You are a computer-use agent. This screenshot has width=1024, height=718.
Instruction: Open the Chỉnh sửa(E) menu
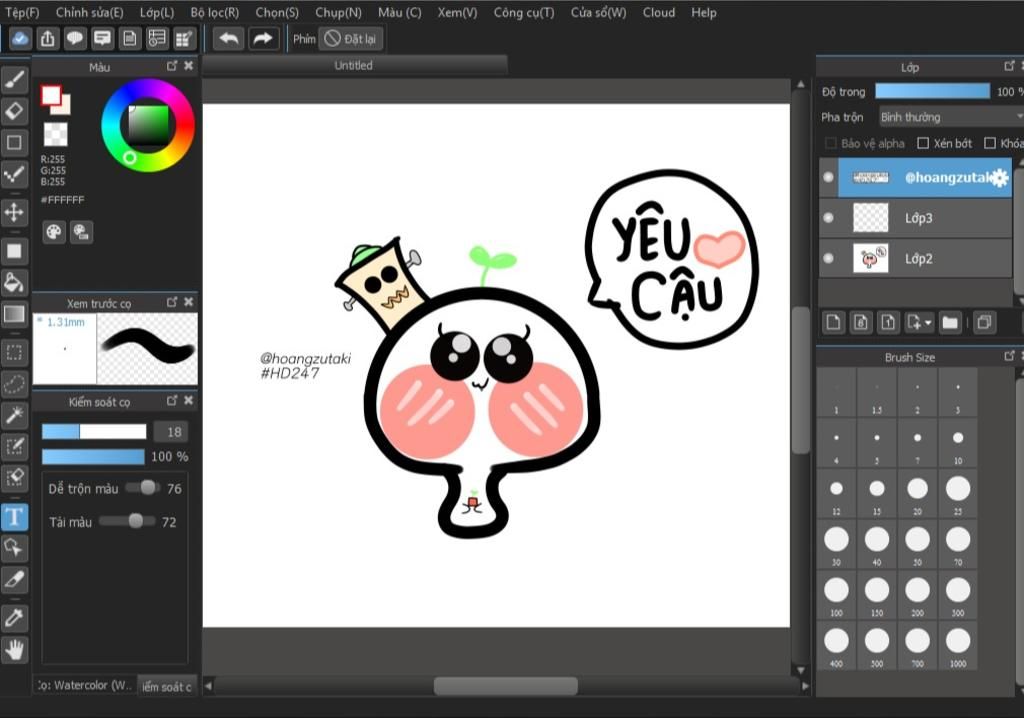point(89,12)
